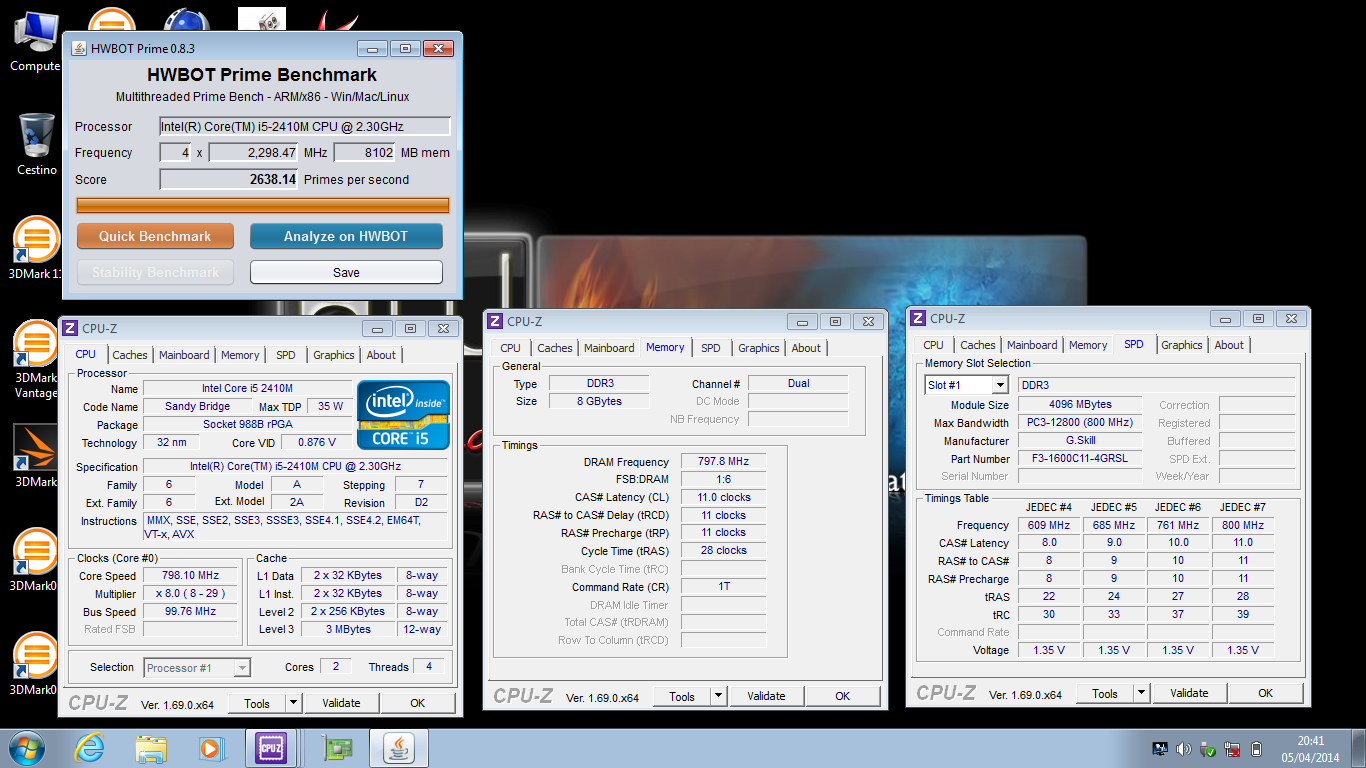The width and height of the screenshot is (1366, 768).
Task: Click Part Number F3-1600C11-4GRSL
Action: coord(1080,459)
